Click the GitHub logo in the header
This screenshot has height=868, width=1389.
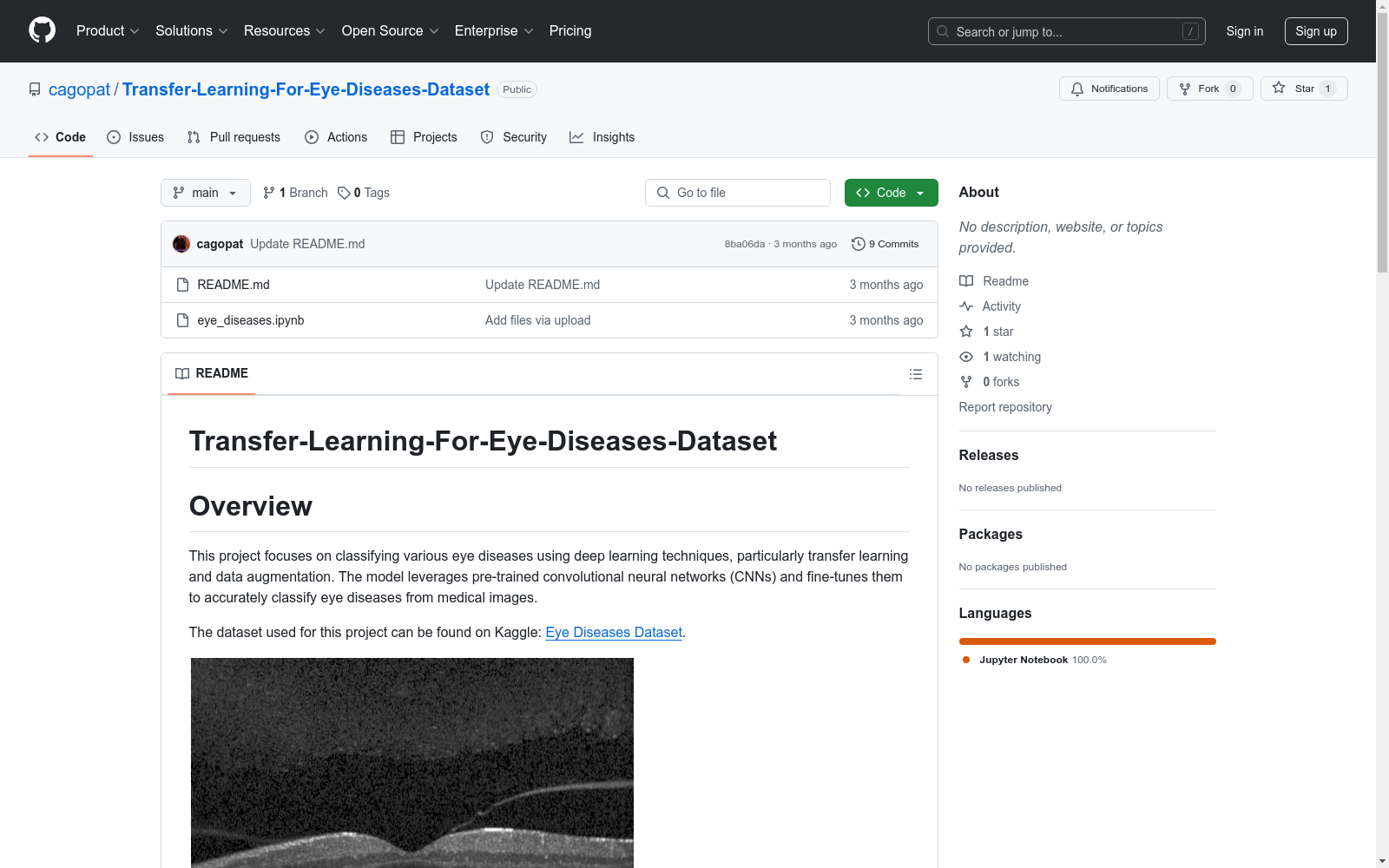(x=42, y=30)
